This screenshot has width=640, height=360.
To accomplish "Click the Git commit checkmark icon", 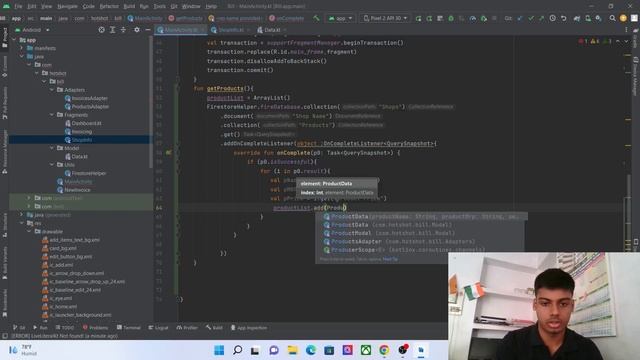I will click(x=531, y=18).
